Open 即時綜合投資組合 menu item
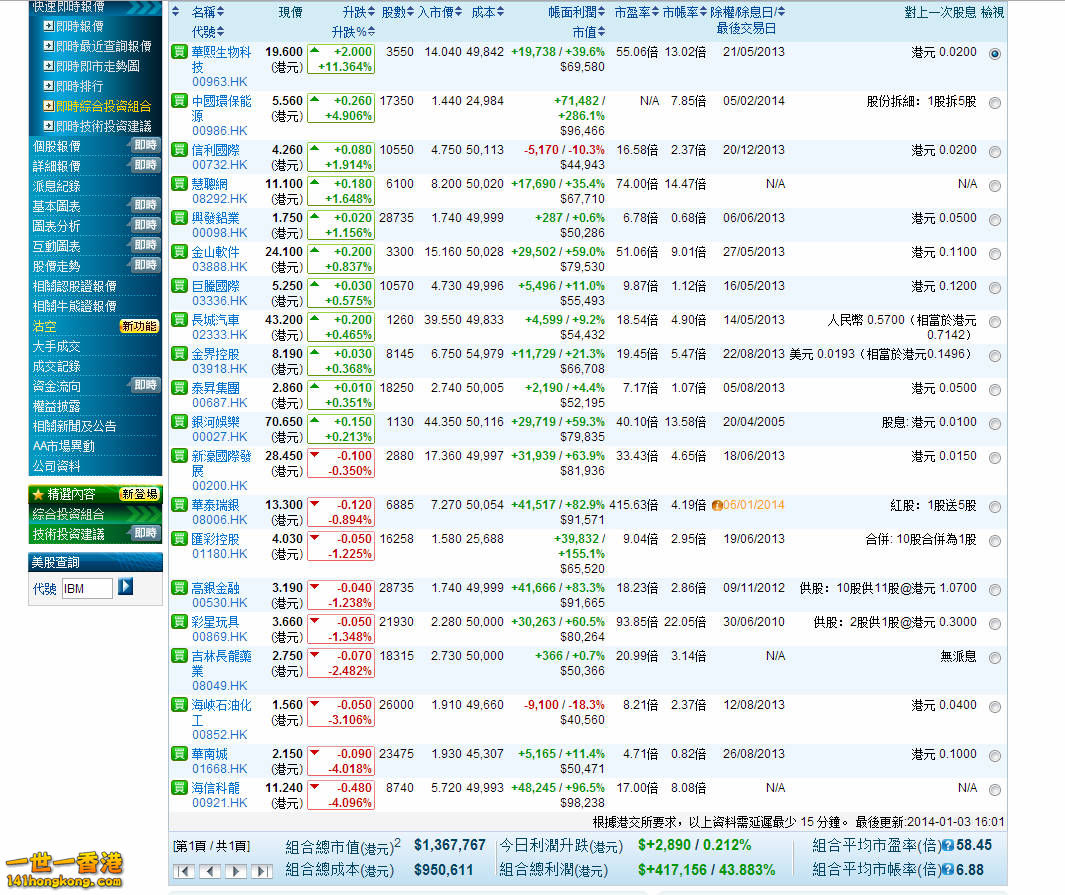 click(x=103, y=106)
